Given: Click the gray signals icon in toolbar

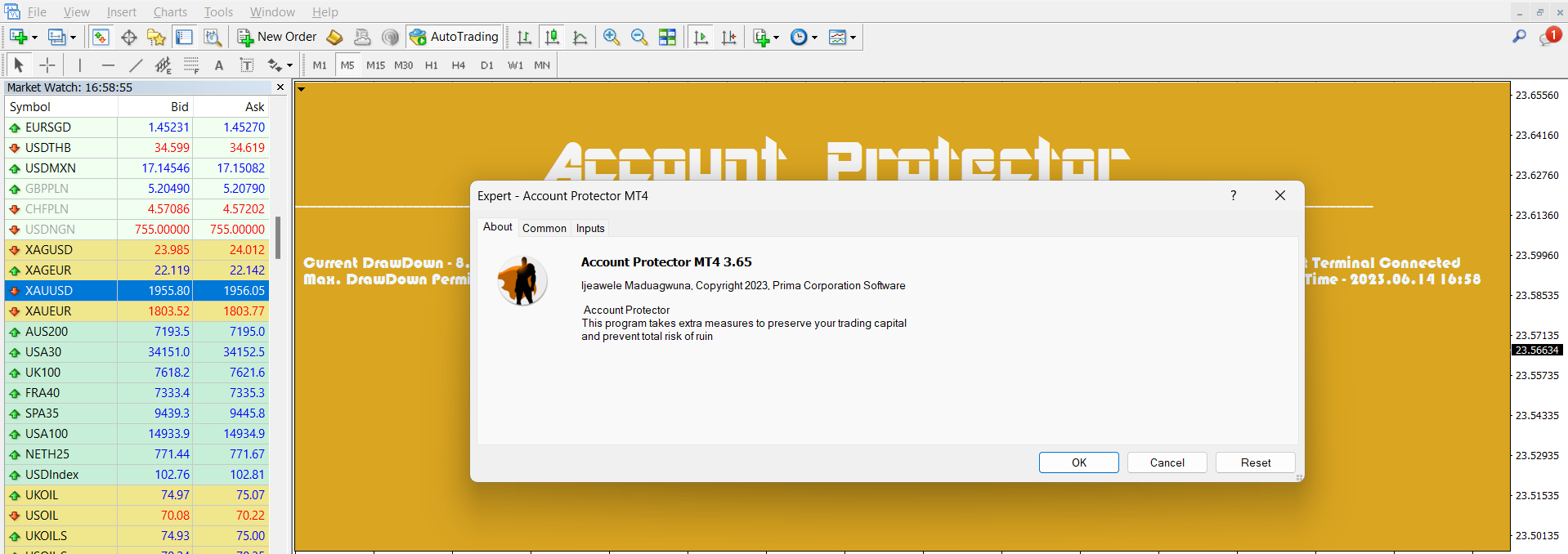Looking at the screenshot, I should 391,37.
